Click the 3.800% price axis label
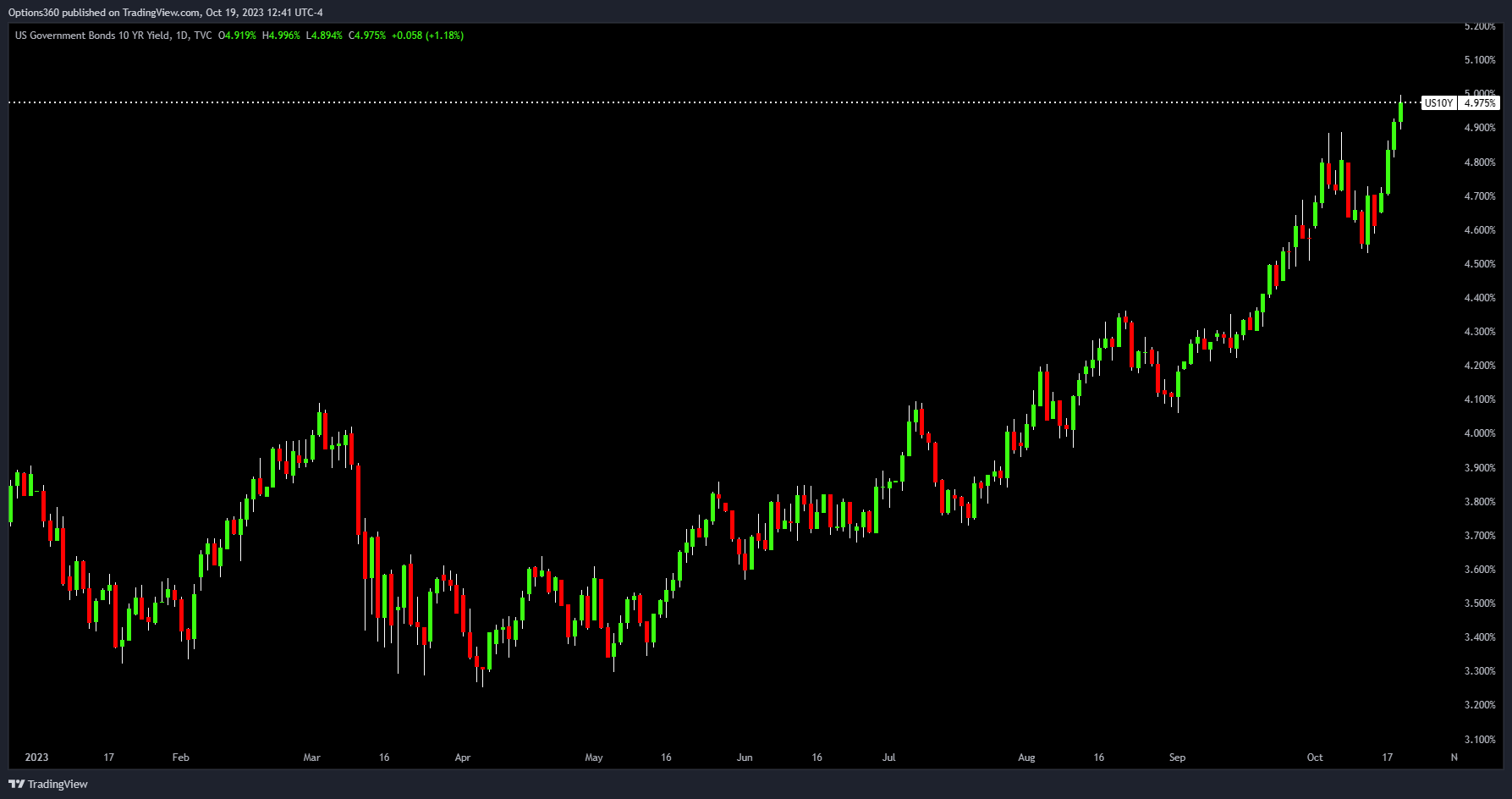This screenshot has width=1512, height=799. (1480, 502)
